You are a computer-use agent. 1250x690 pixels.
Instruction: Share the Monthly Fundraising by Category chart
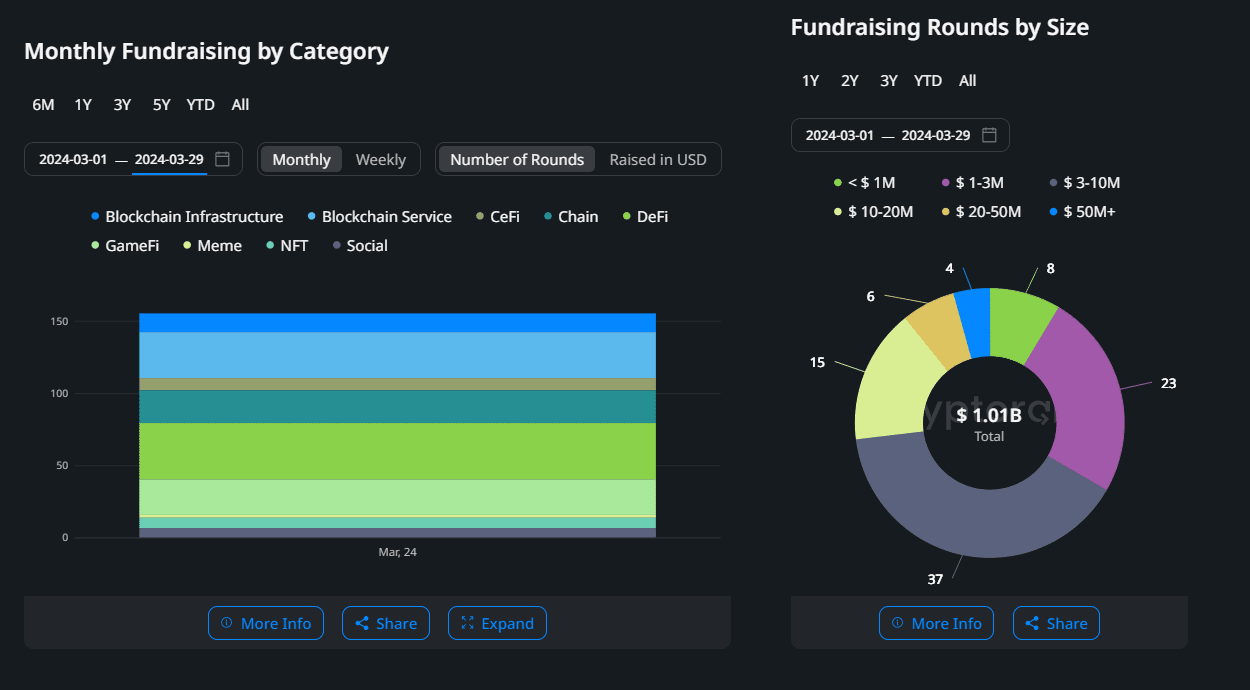pos(386,623)
